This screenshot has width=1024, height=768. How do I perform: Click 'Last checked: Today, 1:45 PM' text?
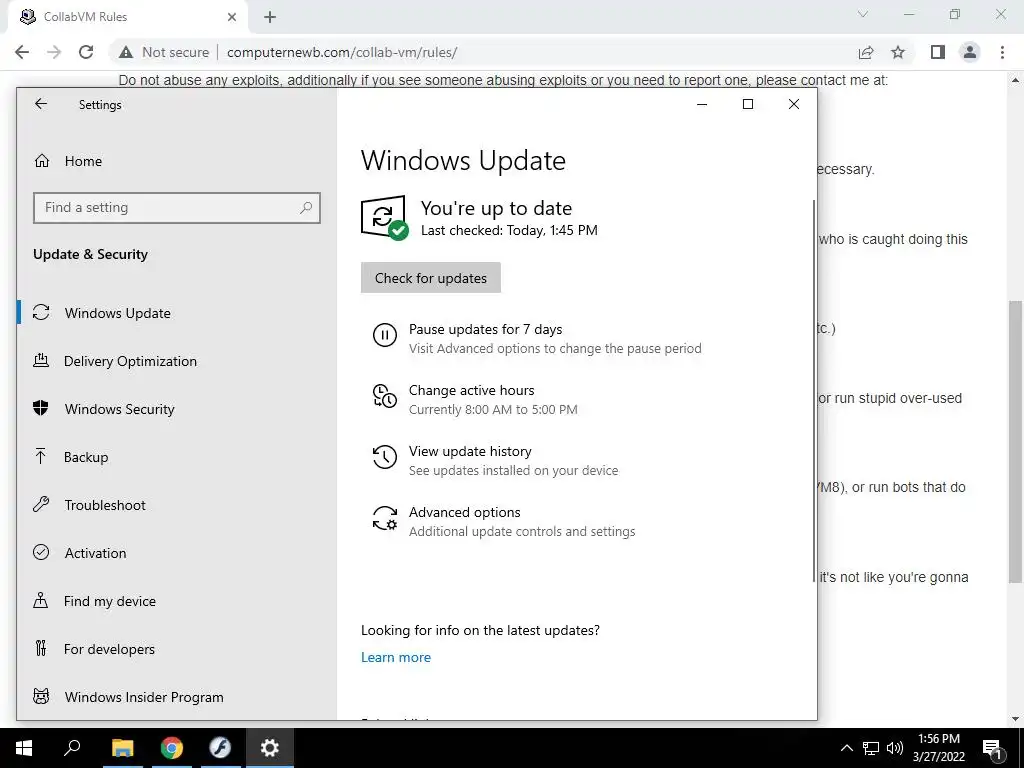(509, 230)
